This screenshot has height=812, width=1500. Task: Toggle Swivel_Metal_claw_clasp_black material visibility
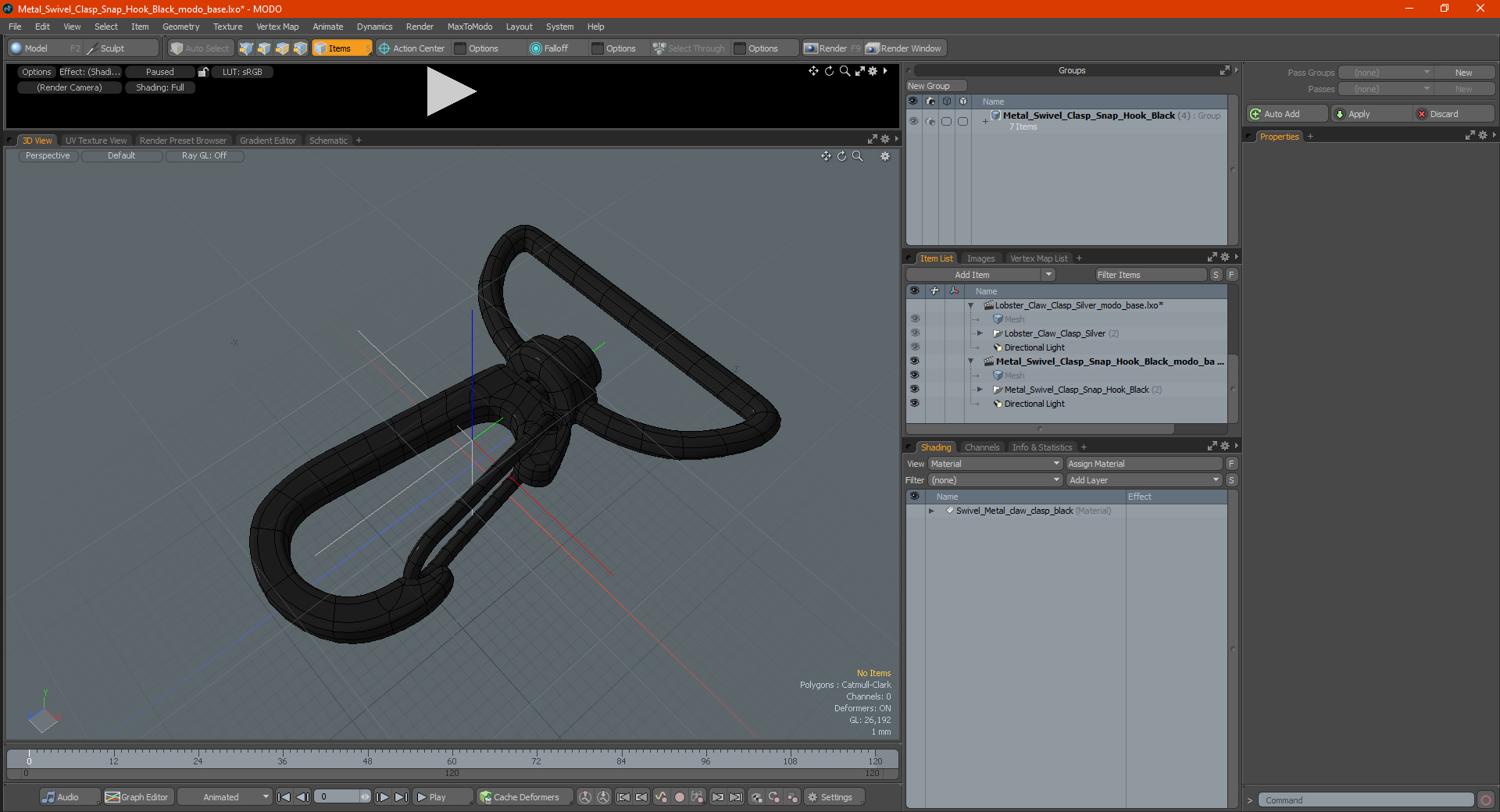[x=915, y=511]
